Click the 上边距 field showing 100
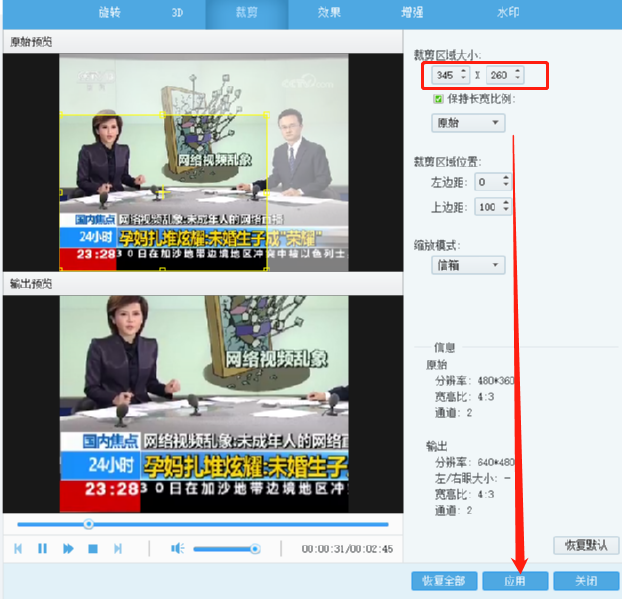622x599 pixels. (487, 207)
